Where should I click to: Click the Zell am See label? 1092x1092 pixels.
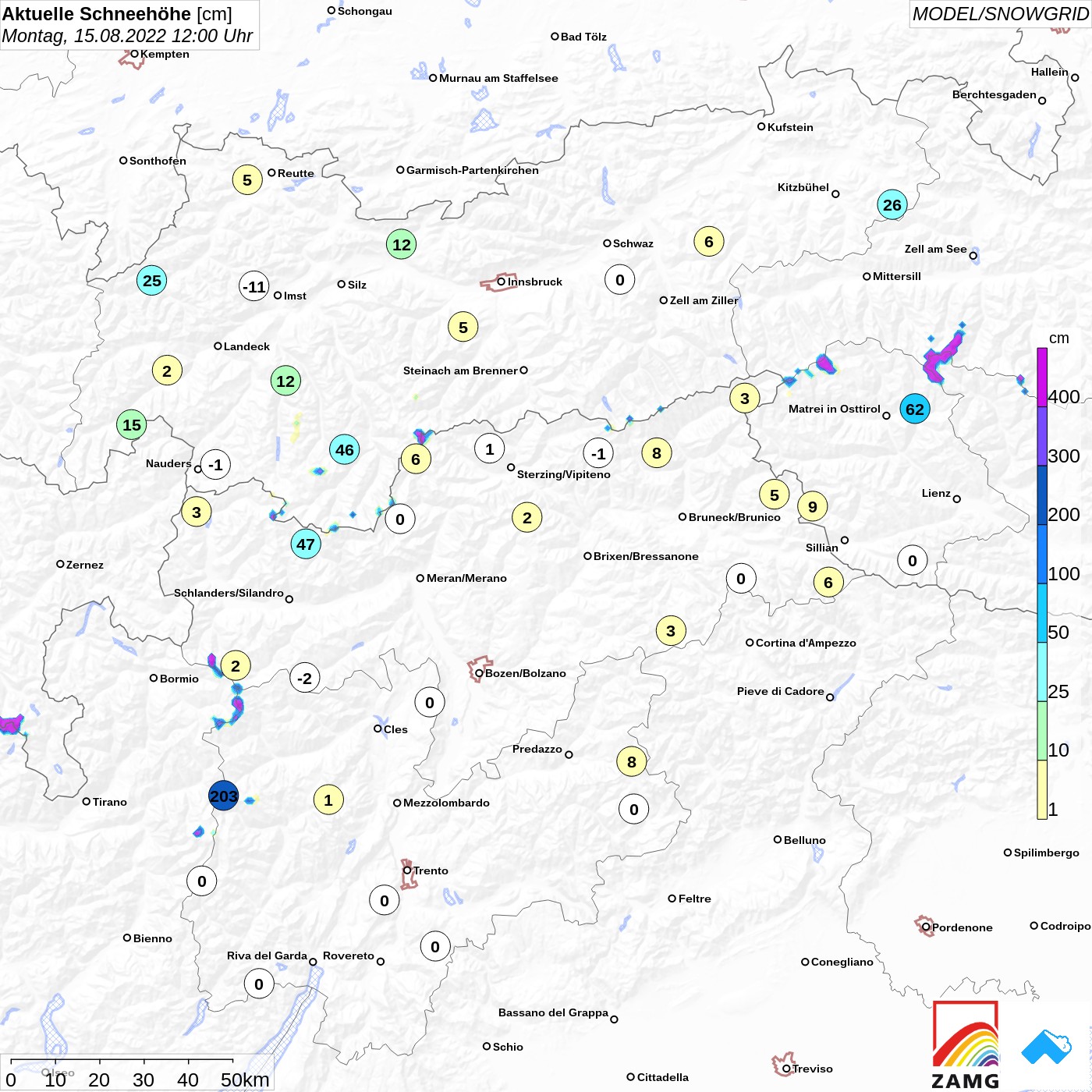936,249
